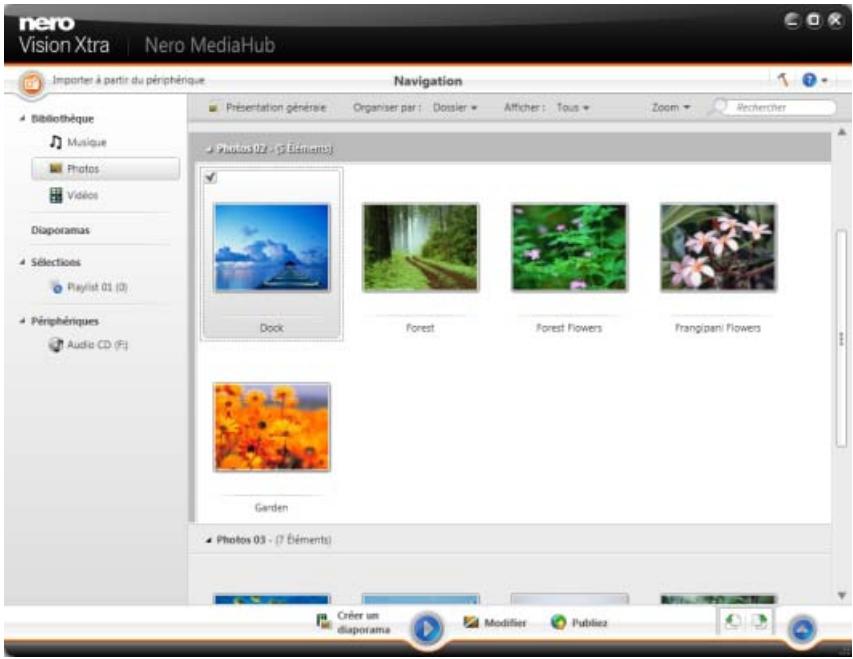Collapse the Photos 03 group

[x=209, y=540]
